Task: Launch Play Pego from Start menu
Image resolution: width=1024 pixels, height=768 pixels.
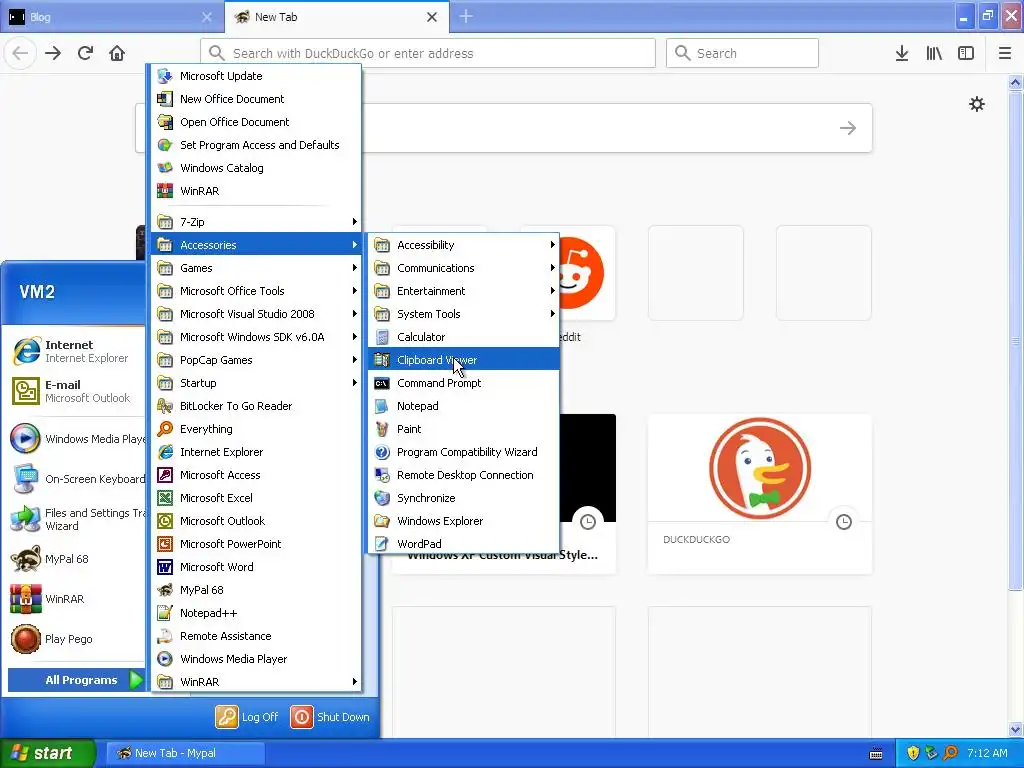Action: click(x=76, y=639)
